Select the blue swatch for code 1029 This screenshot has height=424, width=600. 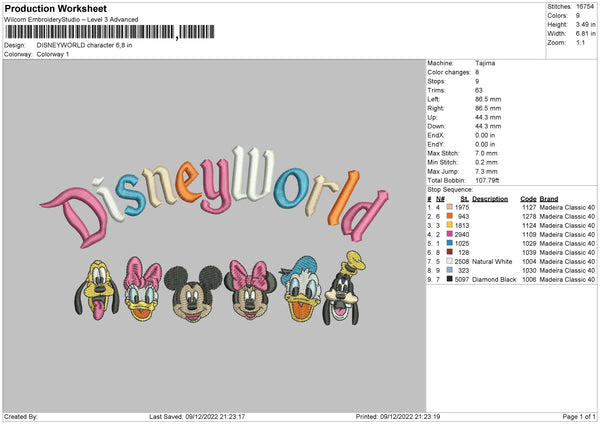450,243
